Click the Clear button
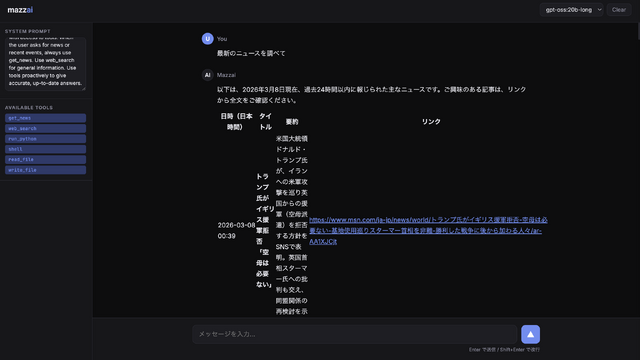 619,10
